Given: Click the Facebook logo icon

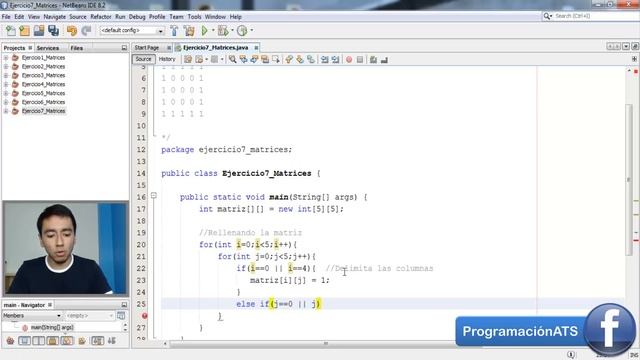Looking at the screenshot, I should point(609,330).
